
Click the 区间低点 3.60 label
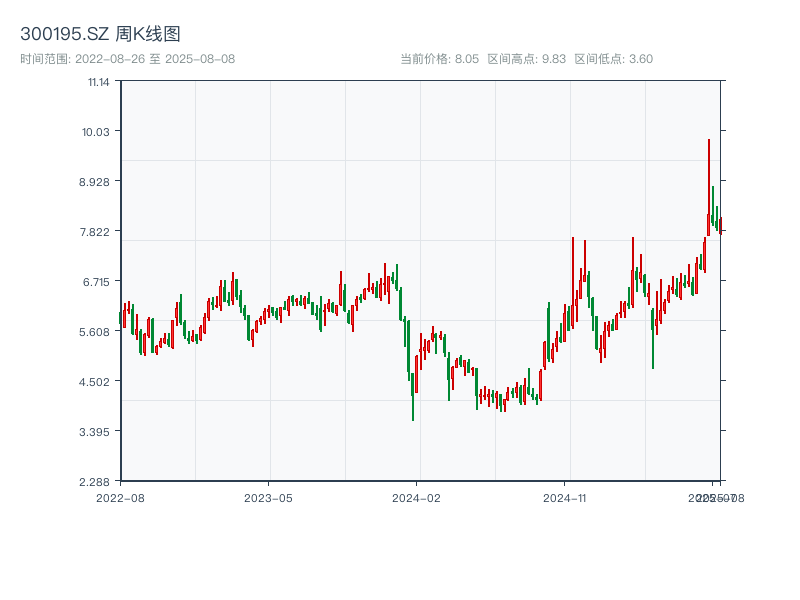(613, 59)
